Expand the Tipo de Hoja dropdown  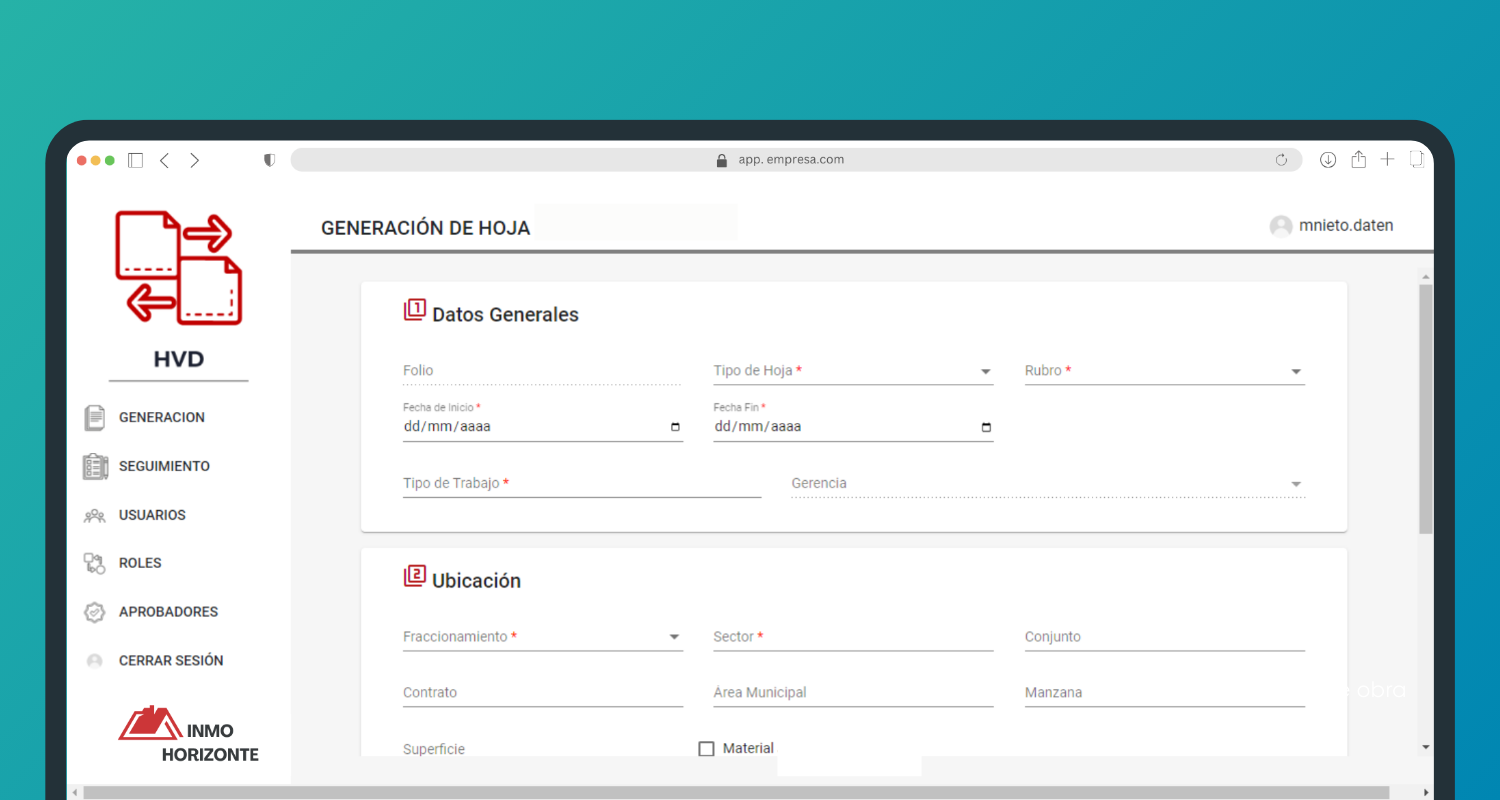pyautogui.click(x=986, y=372)
